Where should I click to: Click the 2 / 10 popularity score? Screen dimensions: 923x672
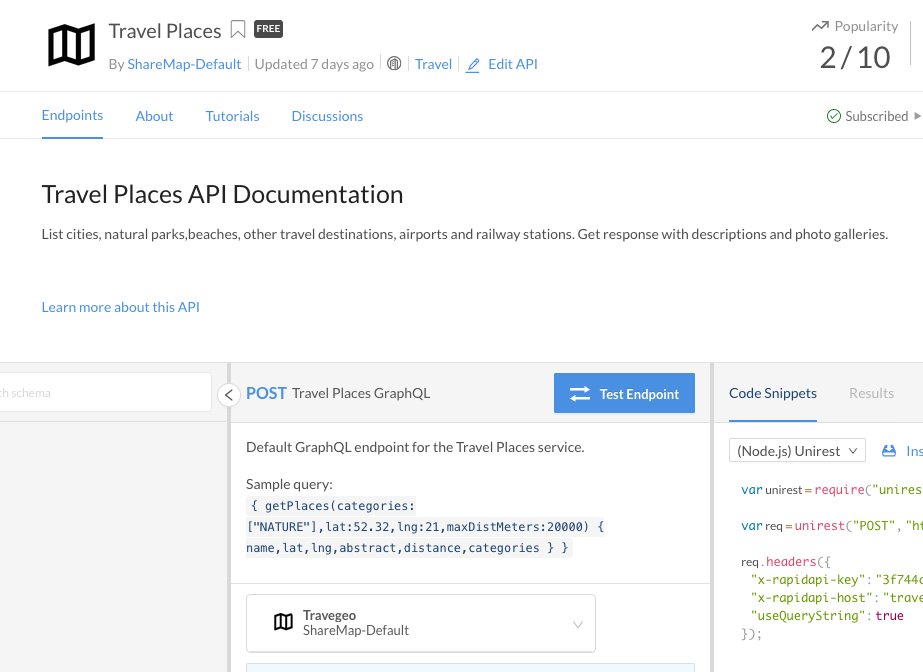(855, 58)
